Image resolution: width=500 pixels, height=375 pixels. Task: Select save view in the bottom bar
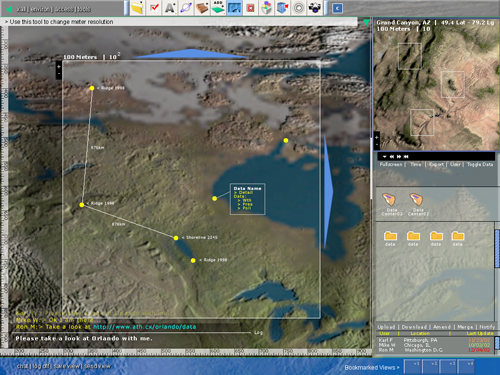pos(67,366)
